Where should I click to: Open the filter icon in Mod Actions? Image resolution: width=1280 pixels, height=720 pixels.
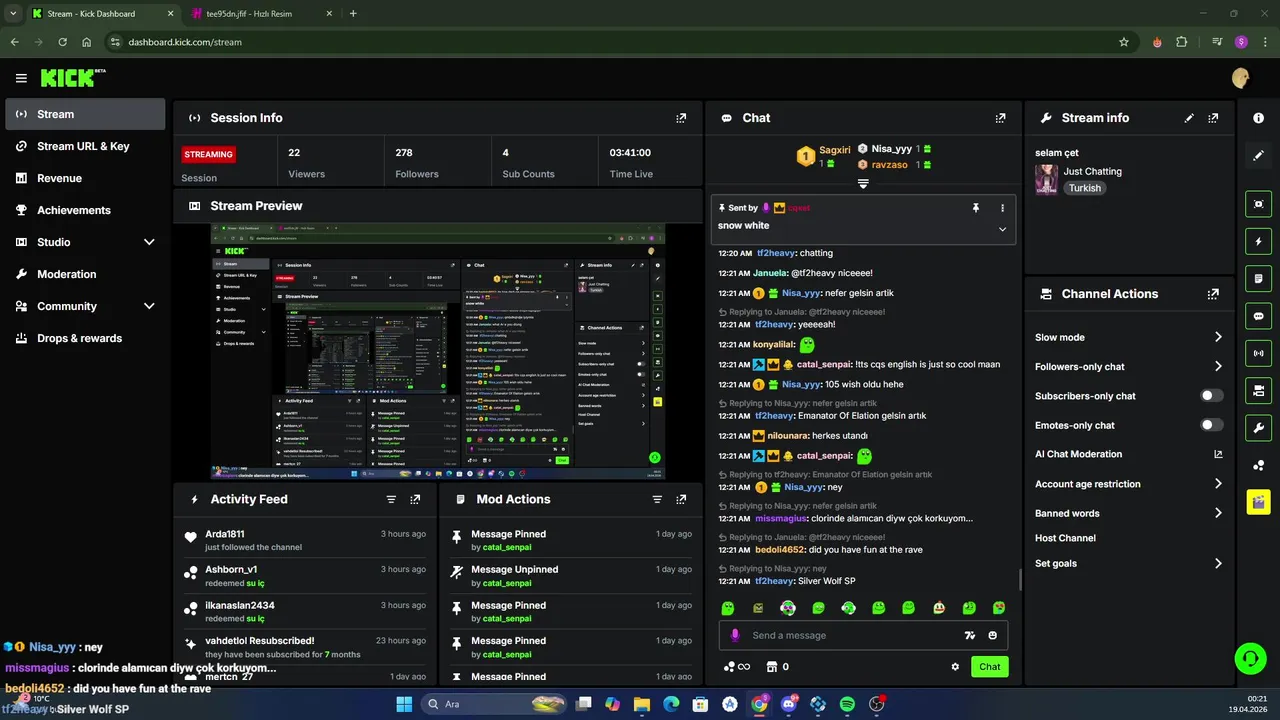click(x=657, y=499)
